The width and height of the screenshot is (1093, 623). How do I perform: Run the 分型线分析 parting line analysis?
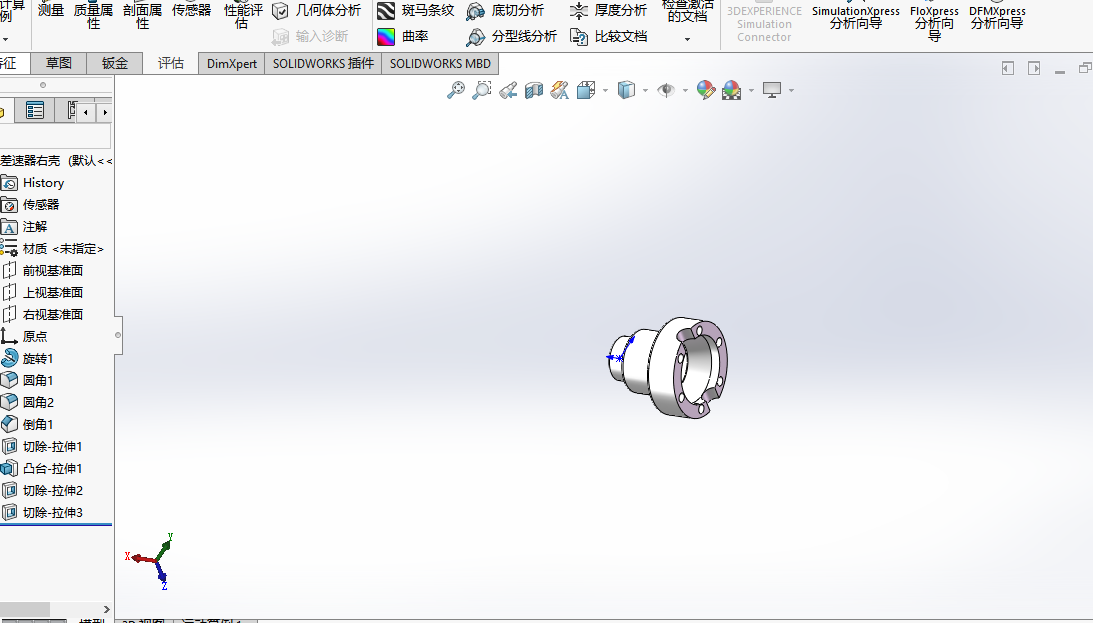coord(512,36)
